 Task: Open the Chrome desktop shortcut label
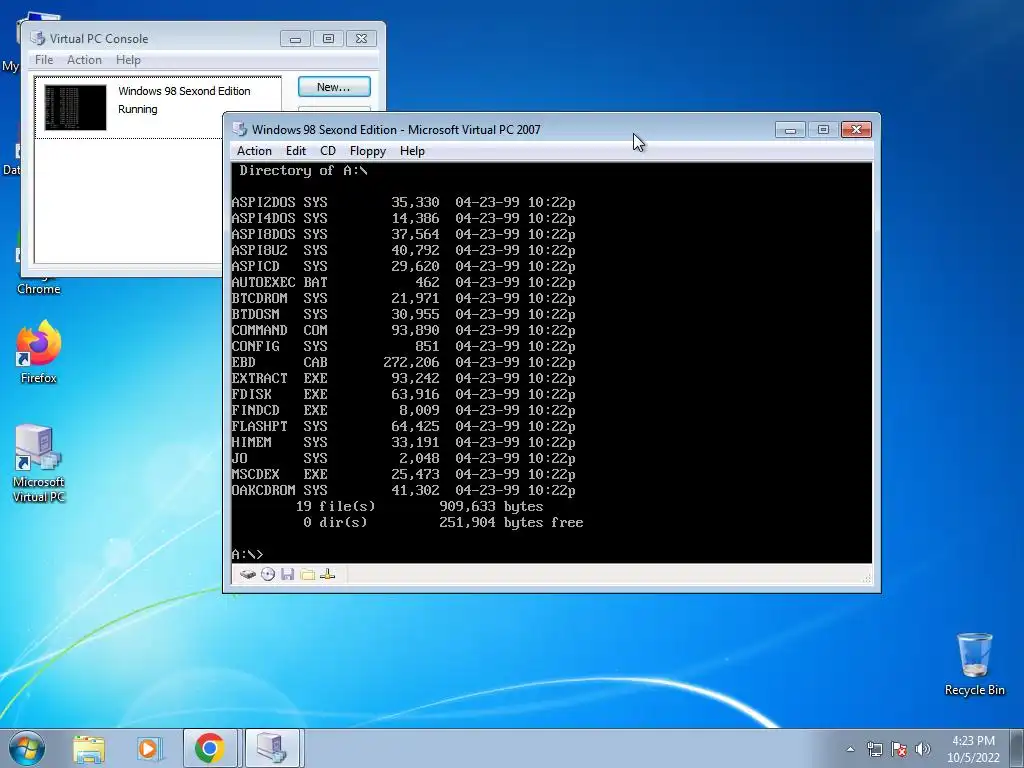click(x=39, y=289)
